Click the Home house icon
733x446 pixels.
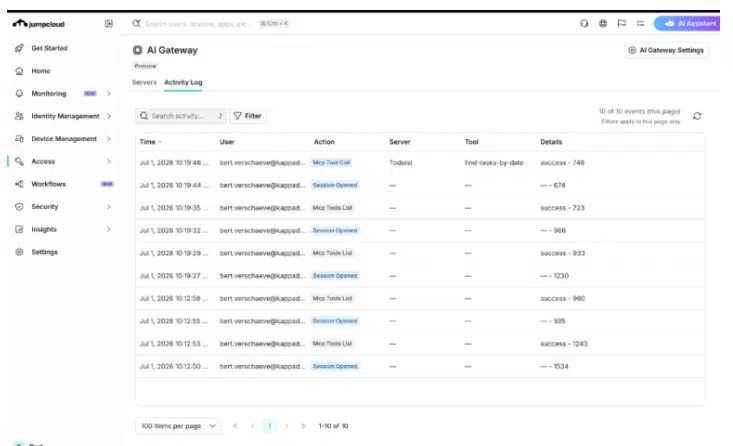(x=19, y=71)
